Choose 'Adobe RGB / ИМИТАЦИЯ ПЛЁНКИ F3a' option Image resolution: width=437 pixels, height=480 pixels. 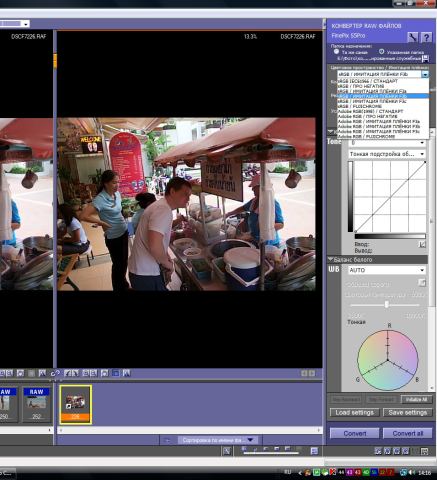(383, 121)
